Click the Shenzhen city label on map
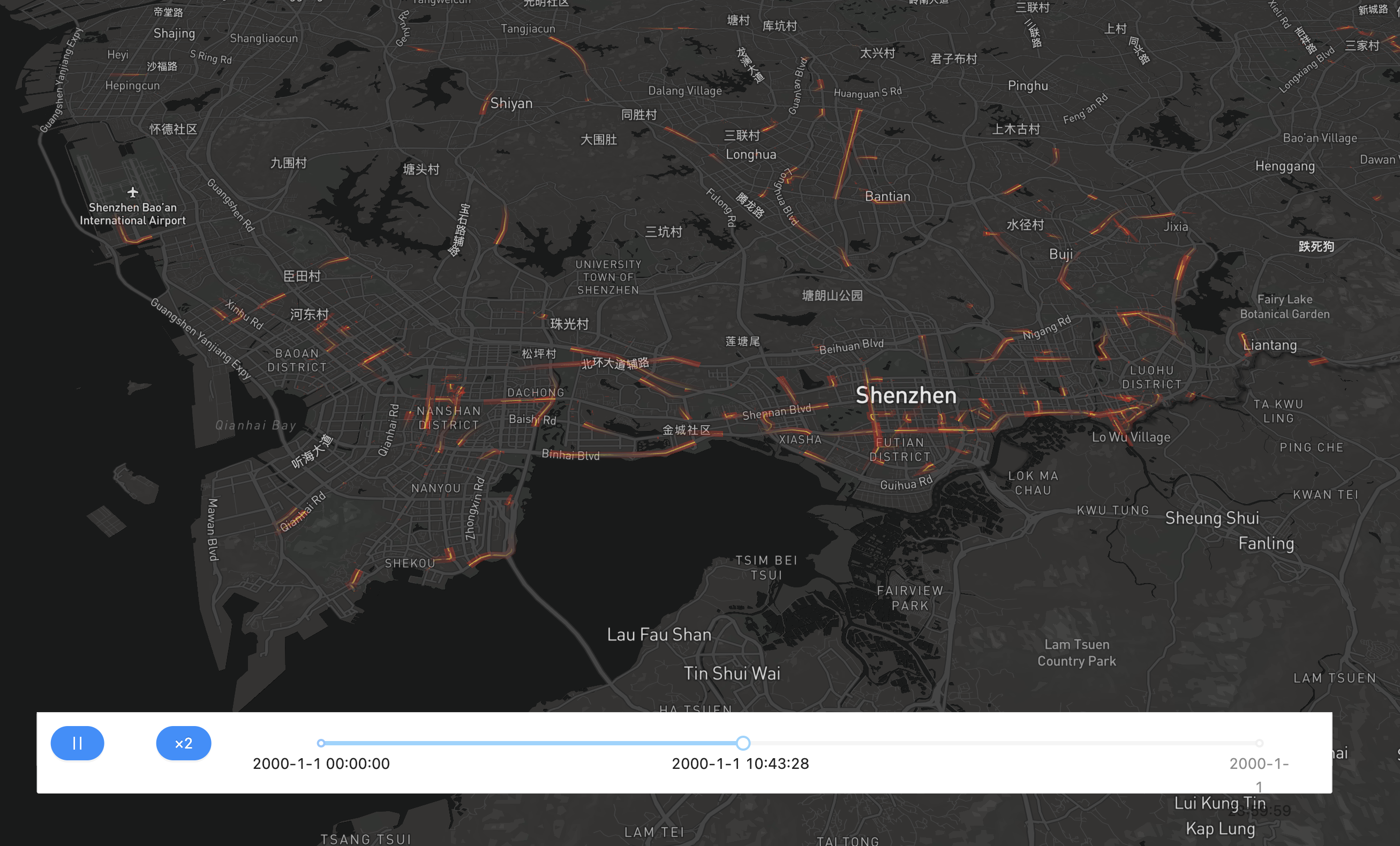Image resolution: width=1400 pixels, height=846 pixels. point(906,396)
